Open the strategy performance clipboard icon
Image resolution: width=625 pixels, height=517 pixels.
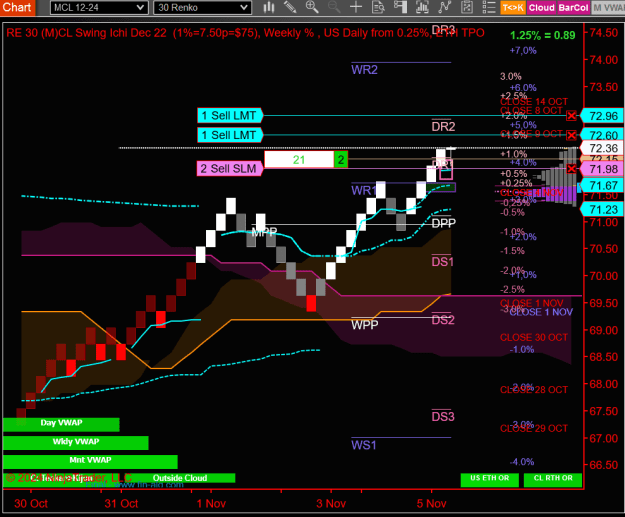[466, 7]
